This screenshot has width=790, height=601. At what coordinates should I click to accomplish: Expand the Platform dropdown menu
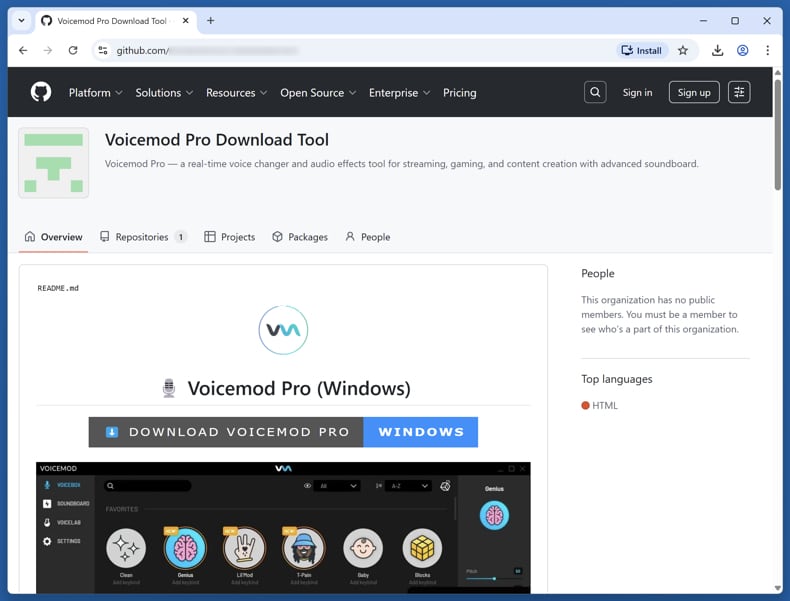pos(95,92)
